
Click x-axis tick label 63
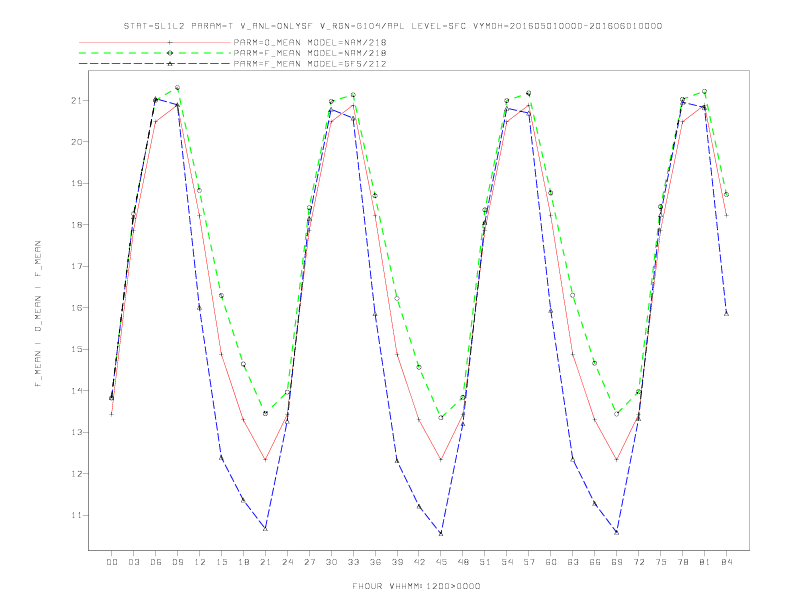573,562
